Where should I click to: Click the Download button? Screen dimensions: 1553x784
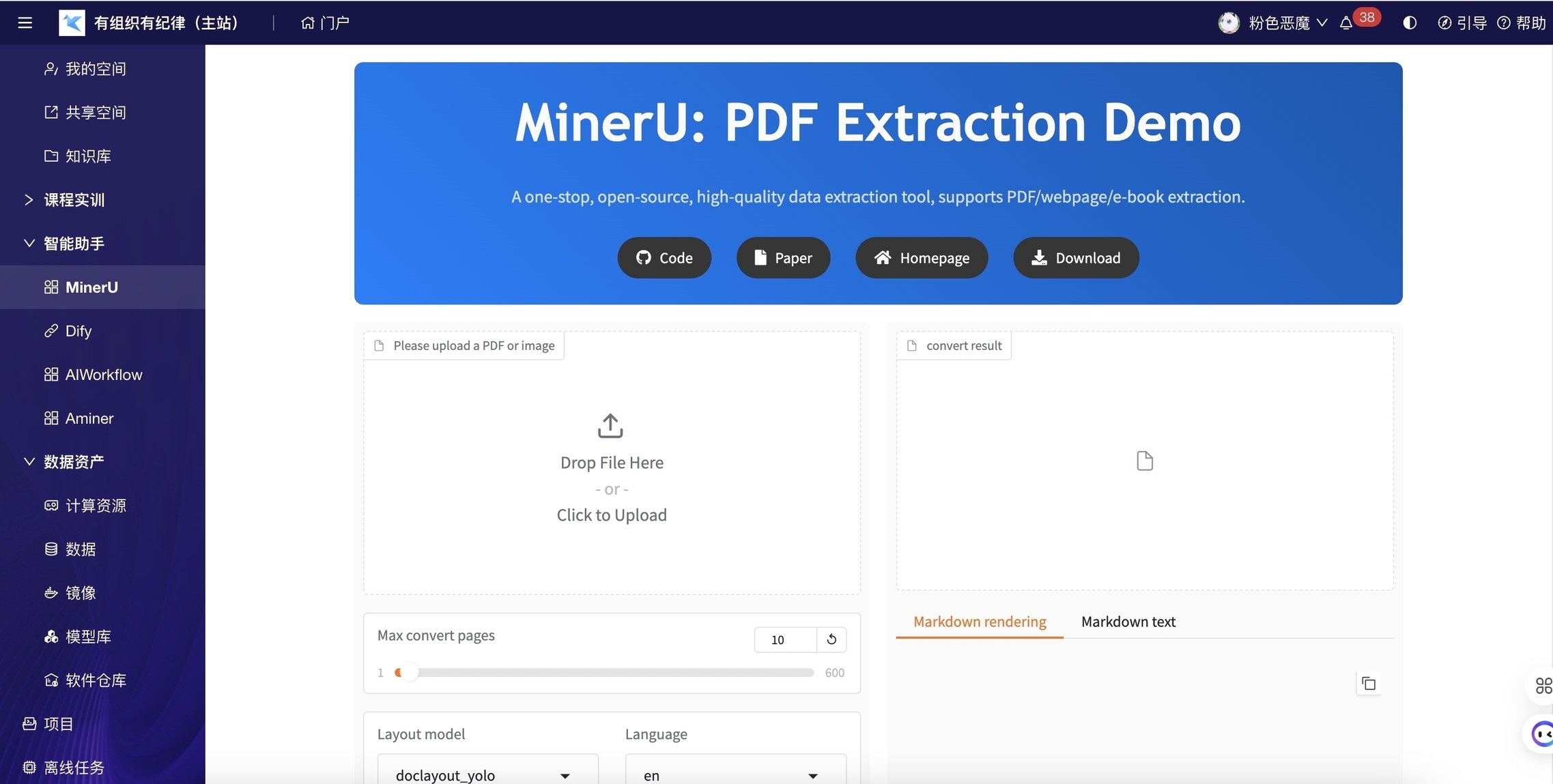pos(1076,258)
